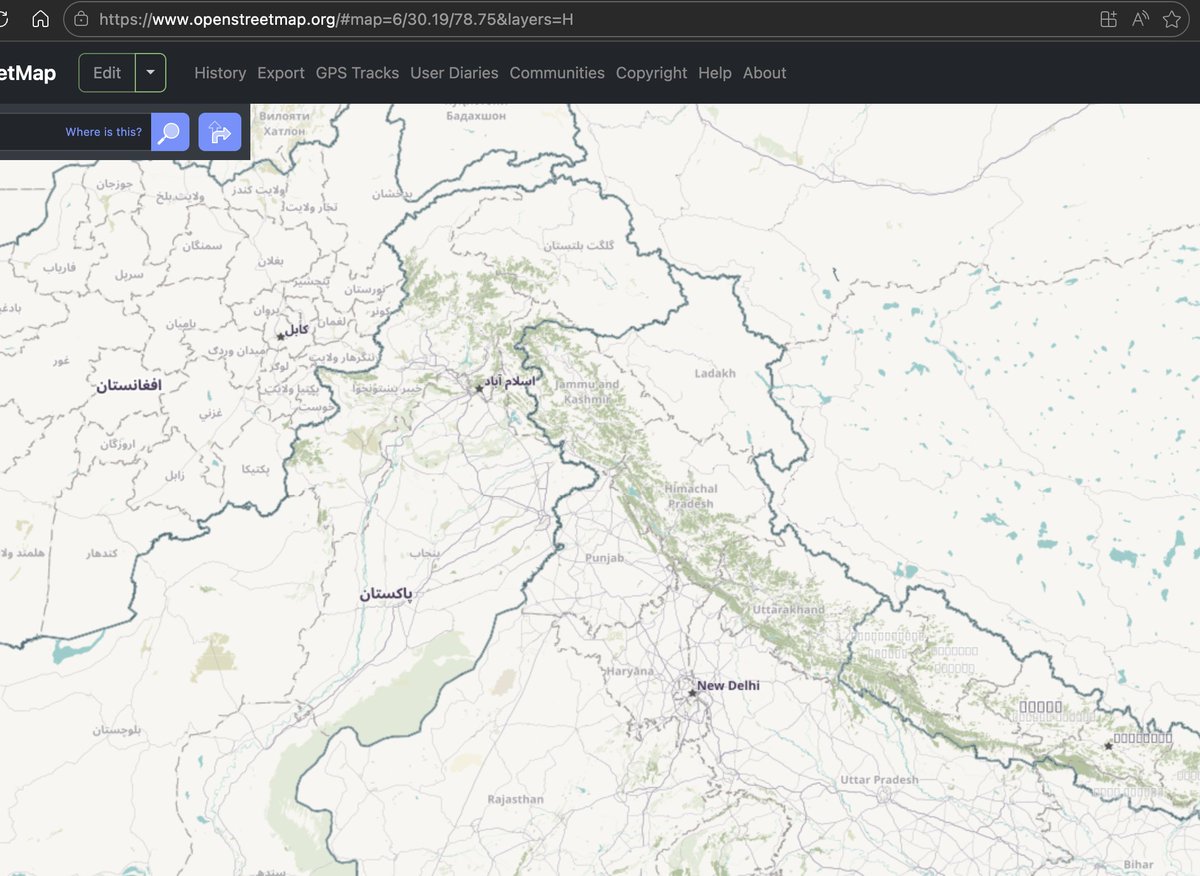1200x876 pixels.
Task: Click the New Delhi capital star marker
Action: (x=691, y=692)
